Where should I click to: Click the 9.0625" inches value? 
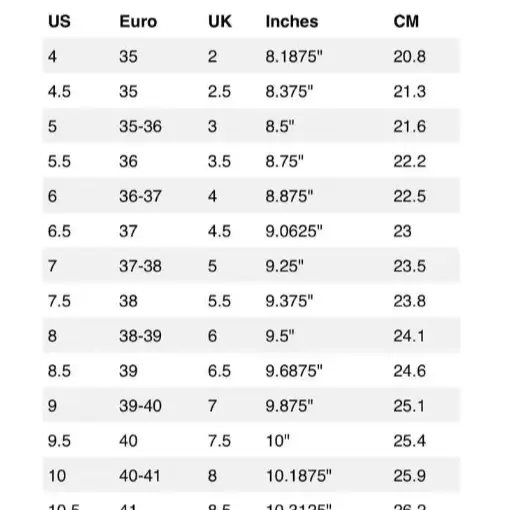[294, 231]
